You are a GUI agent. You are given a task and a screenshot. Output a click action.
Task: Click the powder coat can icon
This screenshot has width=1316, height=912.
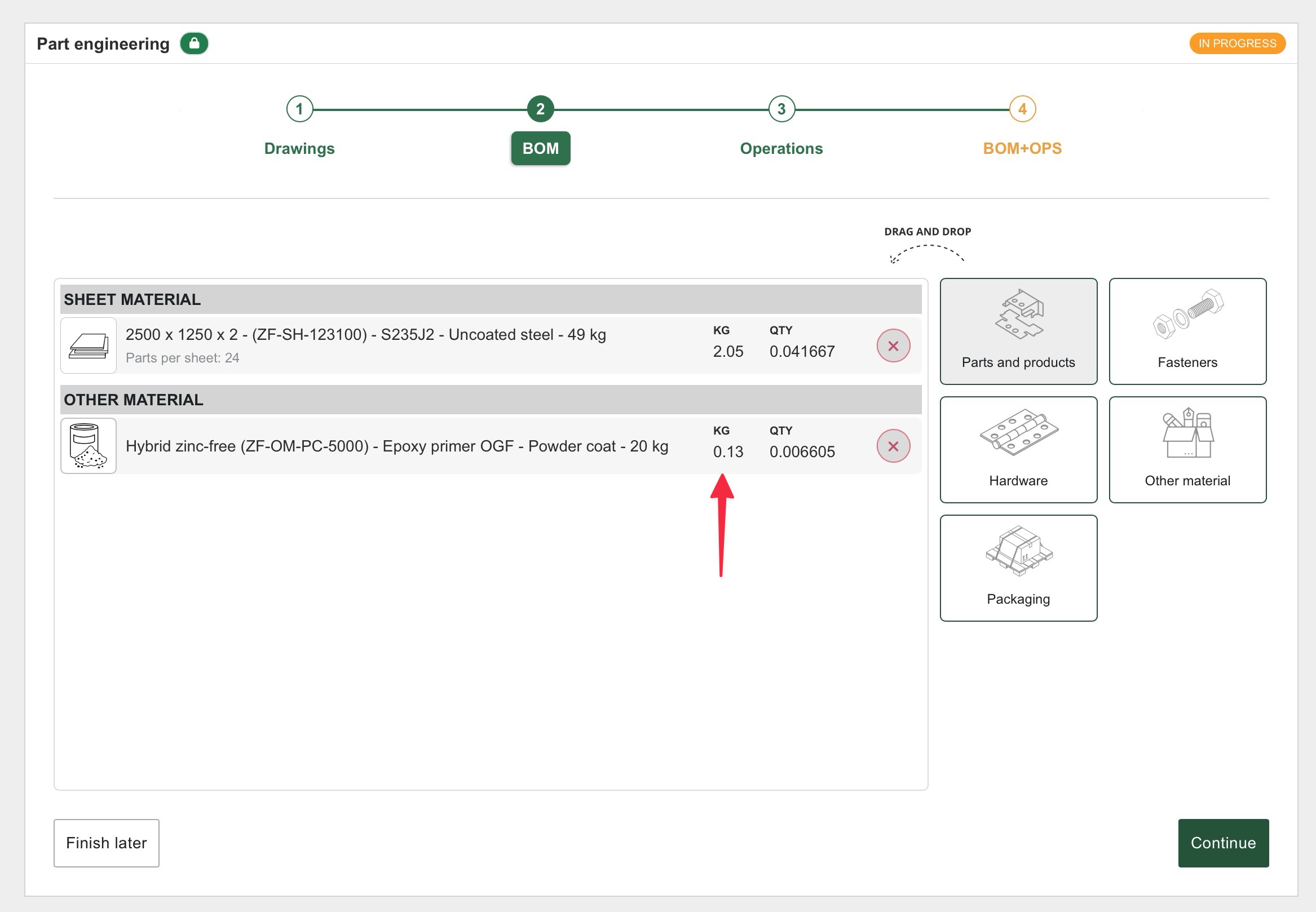(x=89, y=446)
